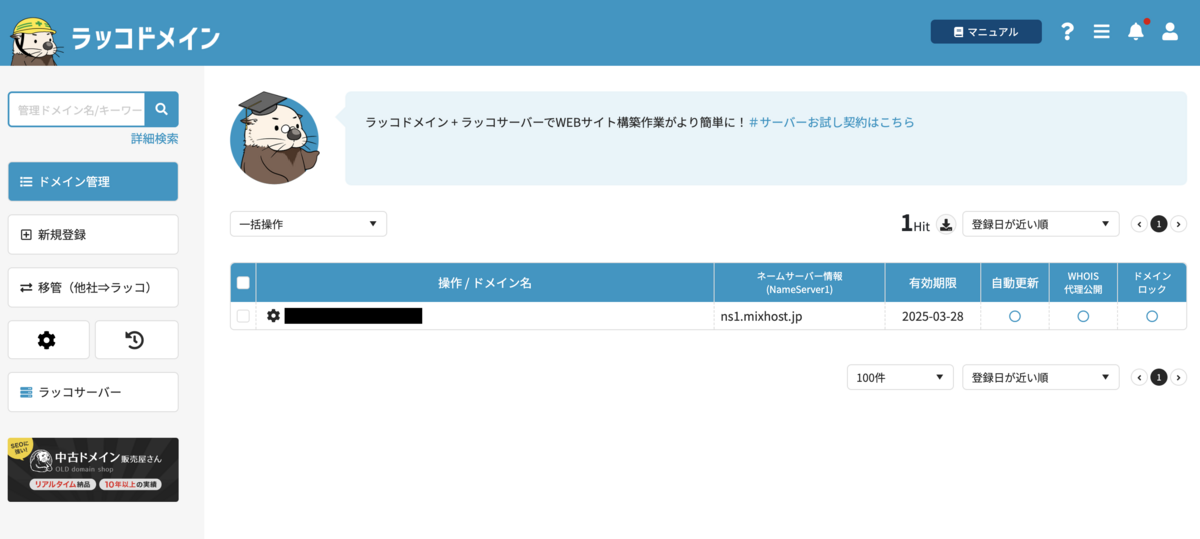Viewport: 1200px width, 539px height.
Task: Follow the #サーバーお試し契約はこちら link
Action: click(831, 122)
